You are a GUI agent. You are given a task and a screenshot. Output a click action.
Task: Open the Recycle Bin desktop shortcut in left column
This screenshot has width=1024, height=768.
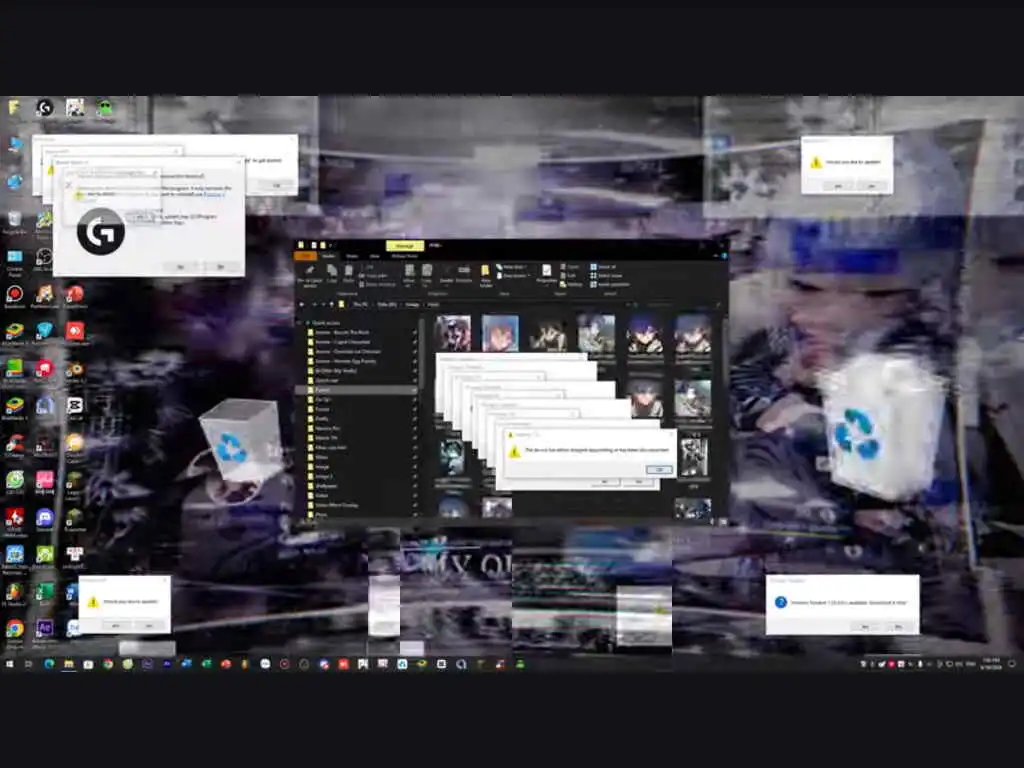(14, 221)
